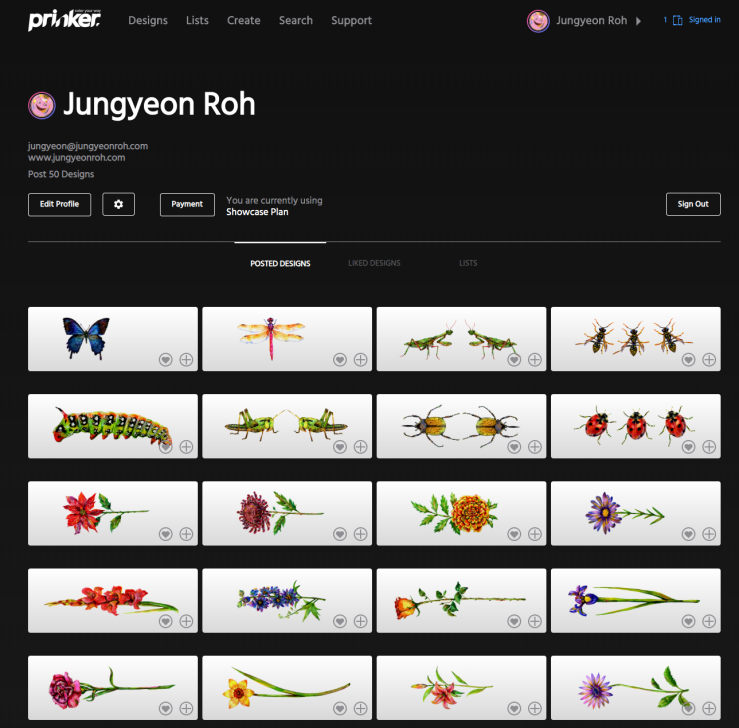
Task: Open the www.jungyeonroh.com website link
Action: (x=76, y=157)
